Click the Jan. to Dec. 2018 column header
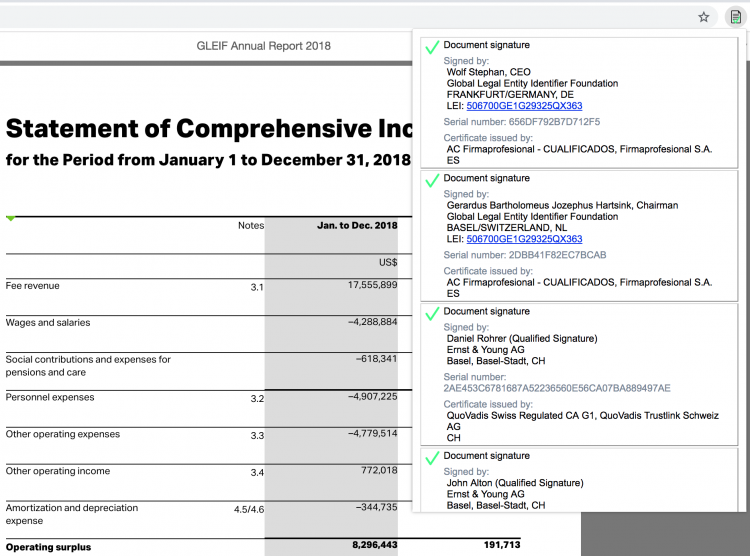 (x=357, y=226)
